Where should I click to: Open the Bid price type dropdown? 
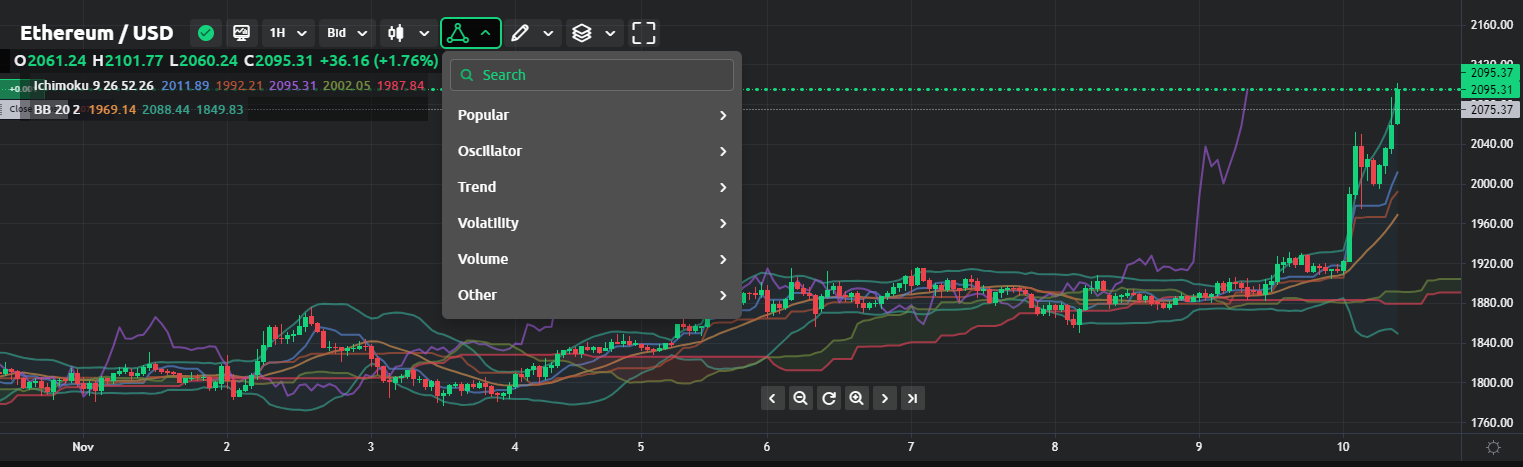click(x=347, y=33)
